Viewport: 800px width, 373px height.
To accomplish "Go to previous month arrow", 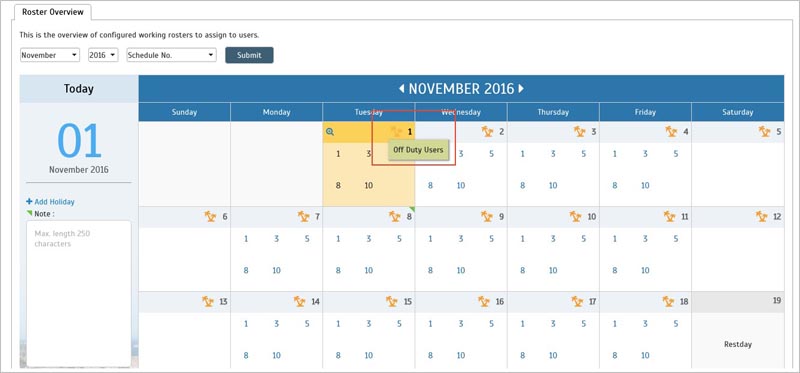I will coord(402,89).
